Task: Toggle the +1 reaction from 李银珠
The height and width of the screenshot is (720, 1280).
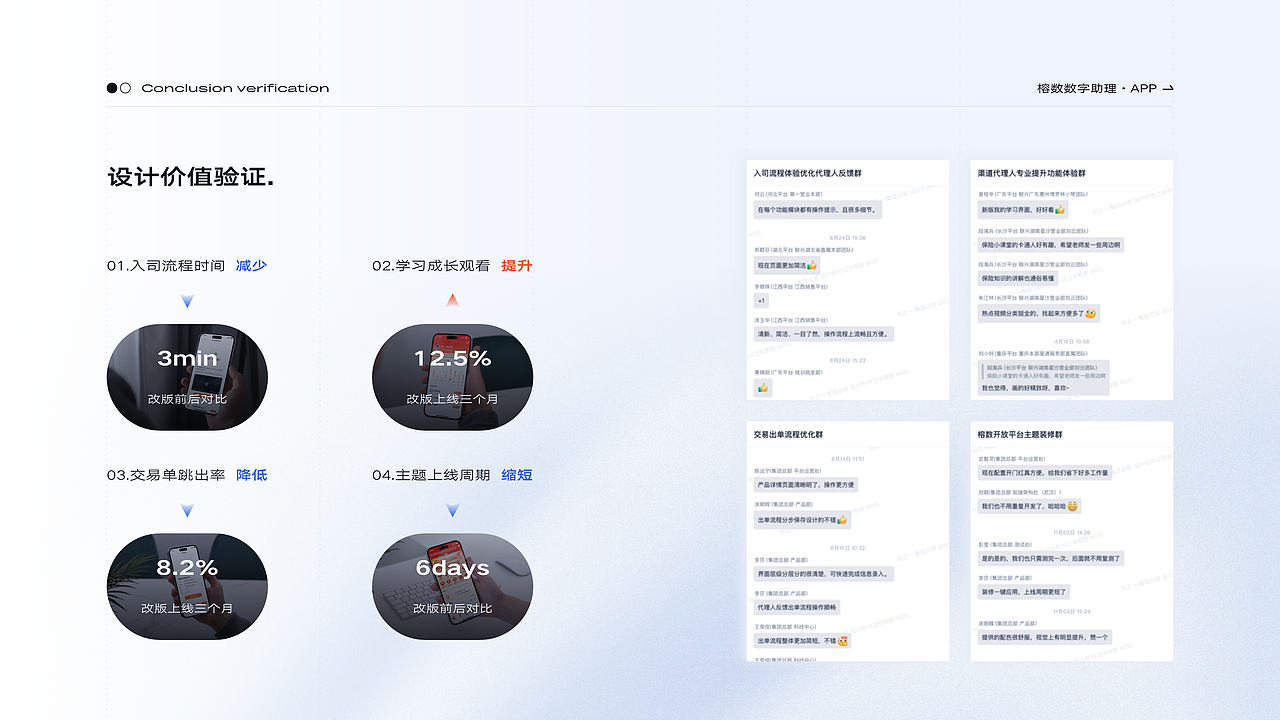Action: pyautogui.click(x=761, y=300)
